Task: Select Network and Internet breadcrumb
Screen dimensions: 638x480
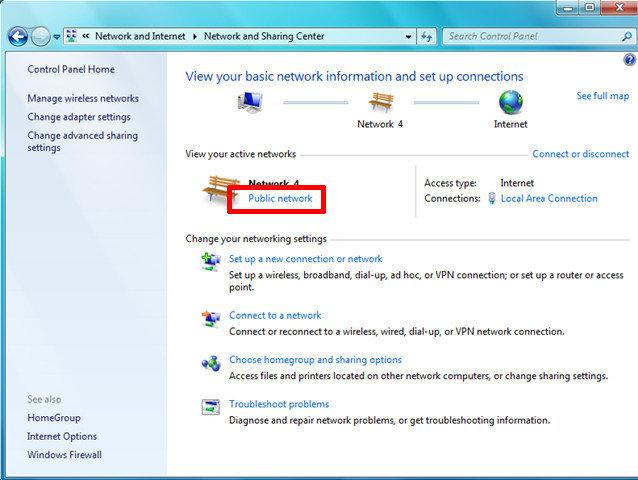Action: click(140, 36)
